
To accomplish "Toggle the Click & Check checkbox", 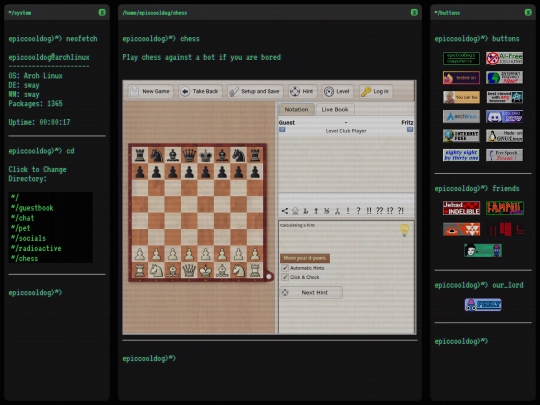I will tap(285, 277).
